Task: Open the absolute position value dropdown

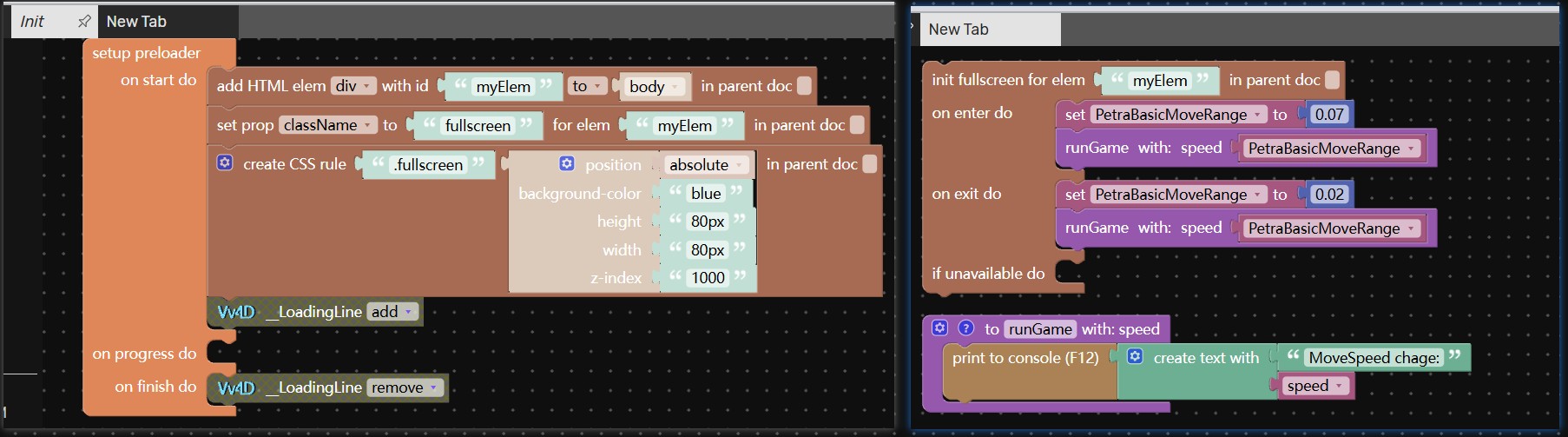Action: (706, 165)
